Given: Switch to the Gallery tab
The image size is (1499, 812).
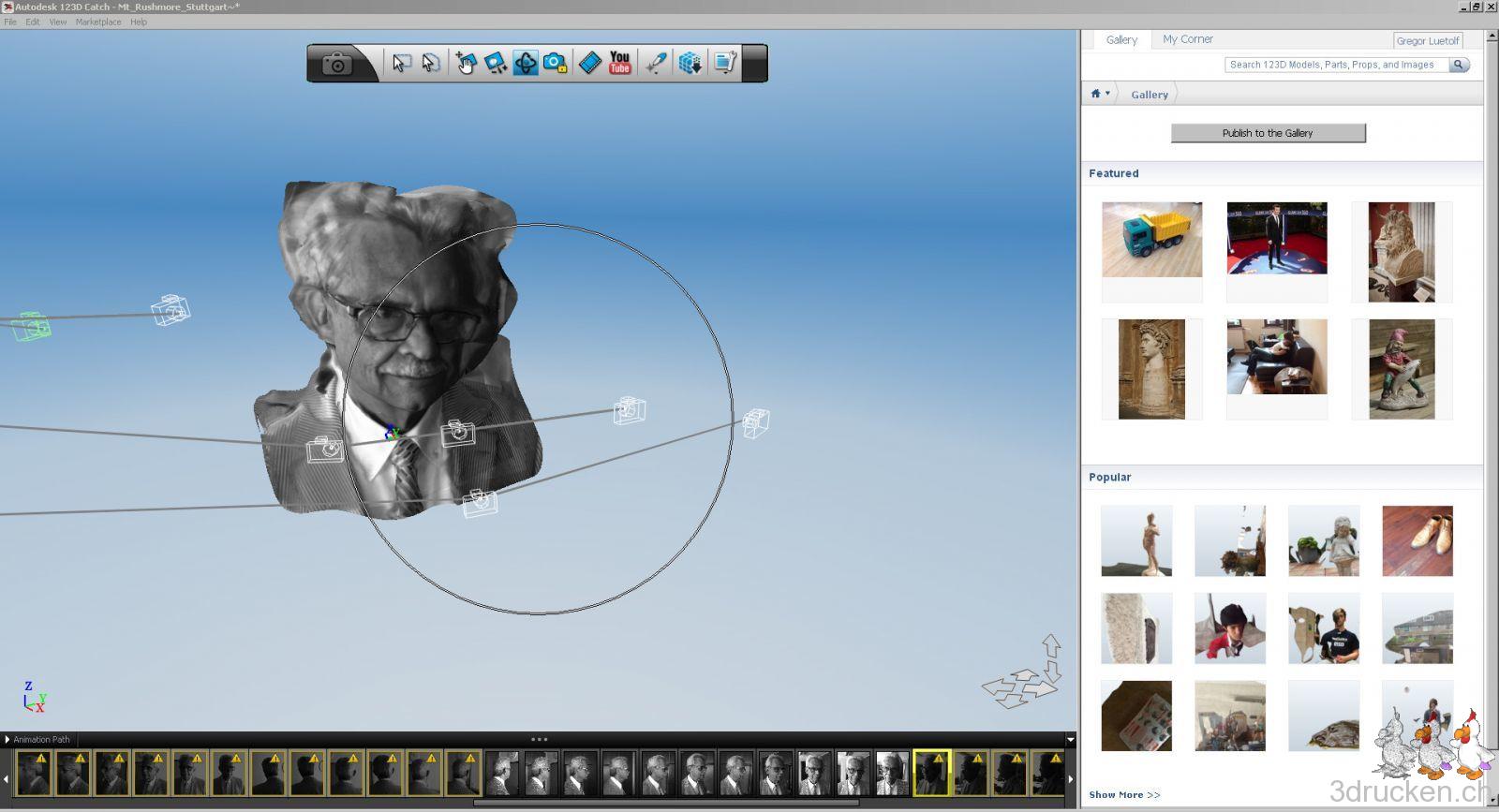Looking at the screenshot, I should [x=1121, y=39].
